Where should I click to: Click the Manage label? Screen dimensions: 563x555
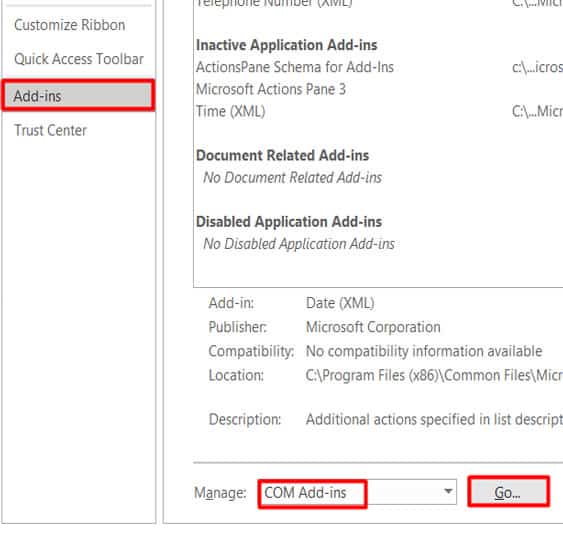point(220,493)
